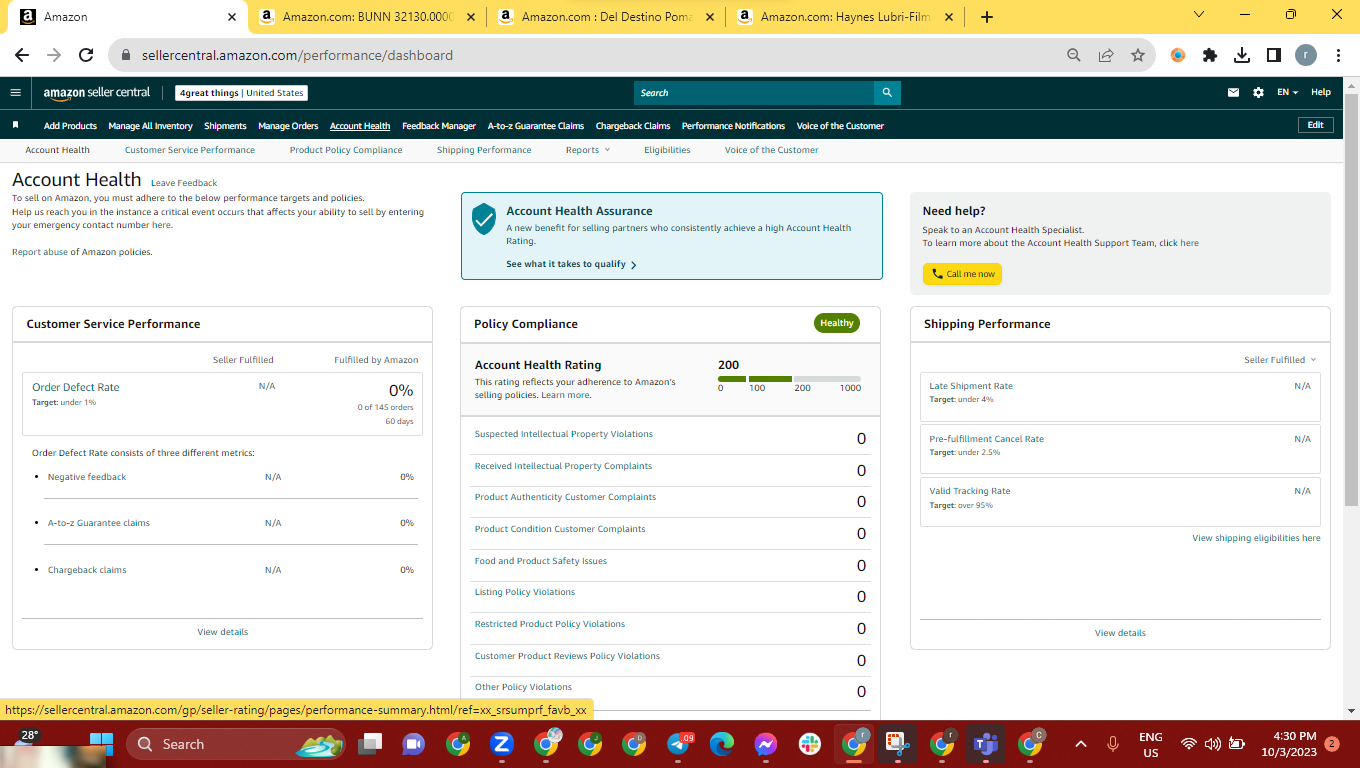Open Add Products in the top menu

coord(70,126)
